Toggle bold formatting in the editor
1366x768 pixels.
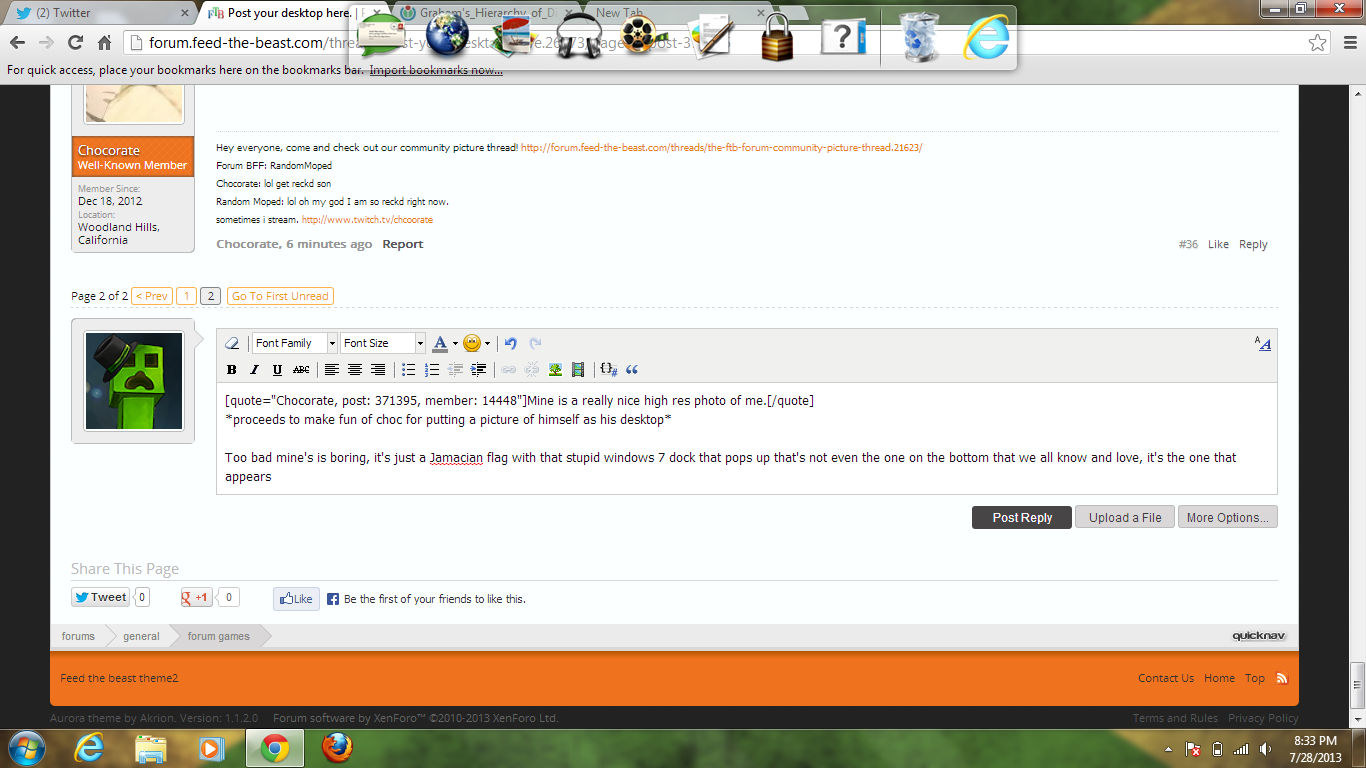pos(232,370)
